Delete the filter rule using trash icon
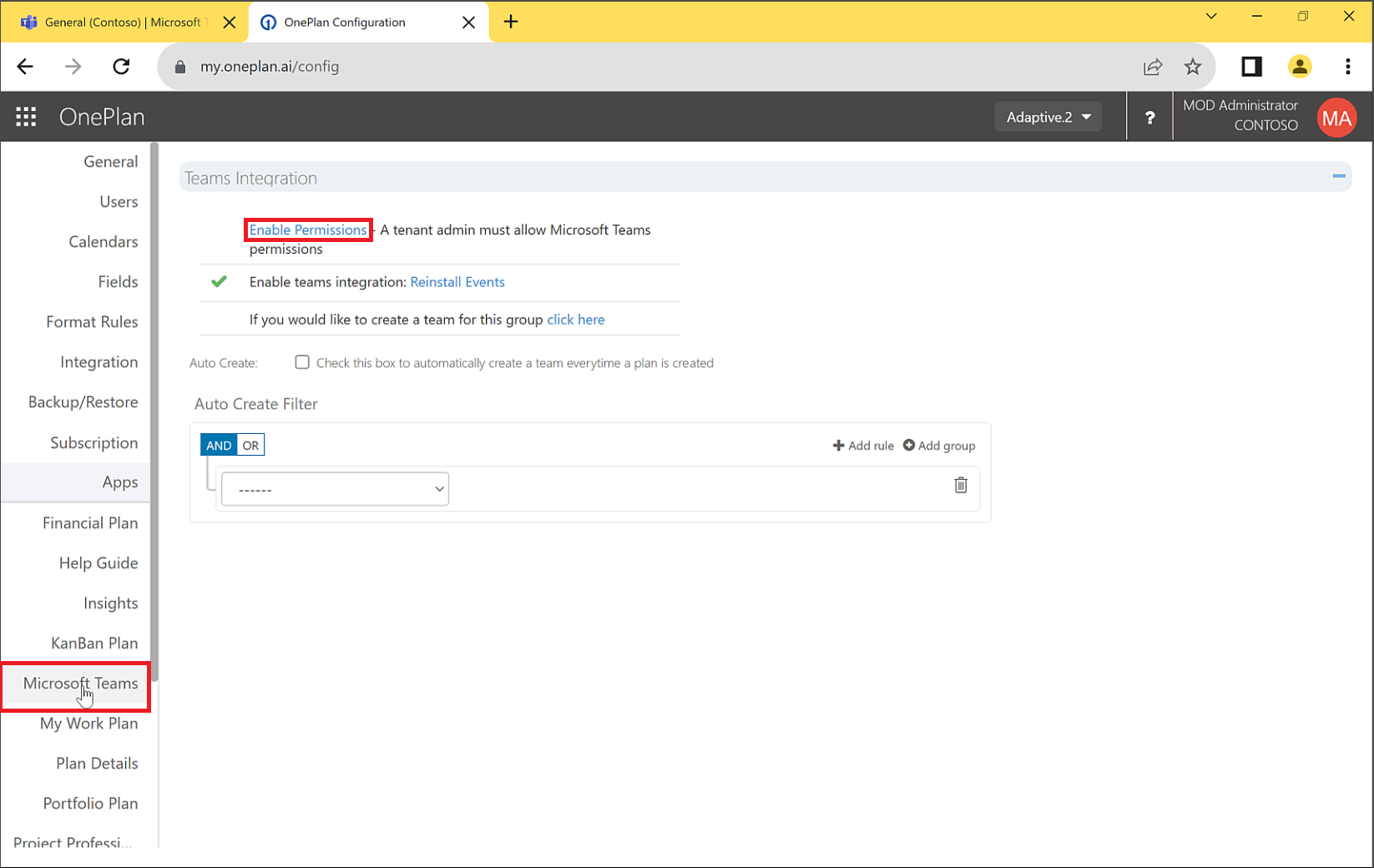 click(960, 485)
